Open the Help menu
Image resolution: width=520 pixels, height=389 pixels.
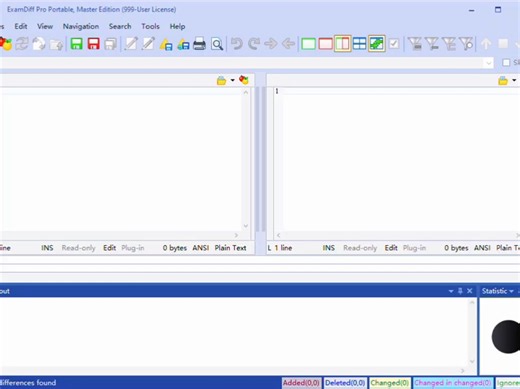[177, 26]
